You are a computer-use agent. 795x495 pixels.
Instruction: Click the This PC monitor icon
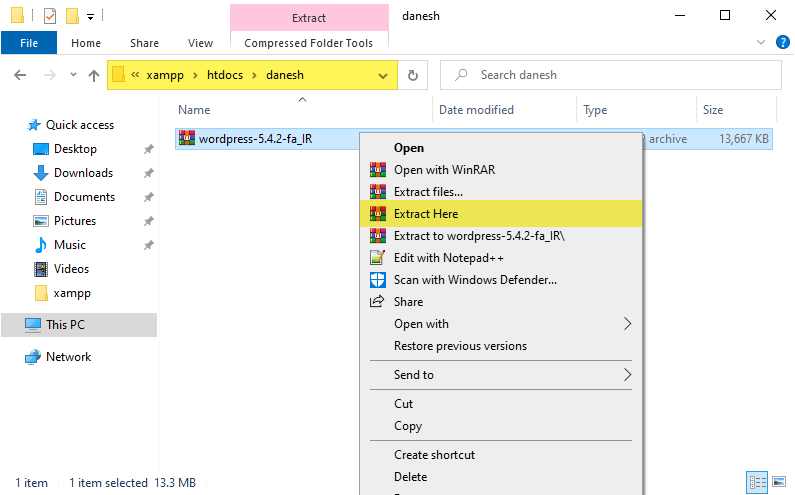tap(33, 325)
